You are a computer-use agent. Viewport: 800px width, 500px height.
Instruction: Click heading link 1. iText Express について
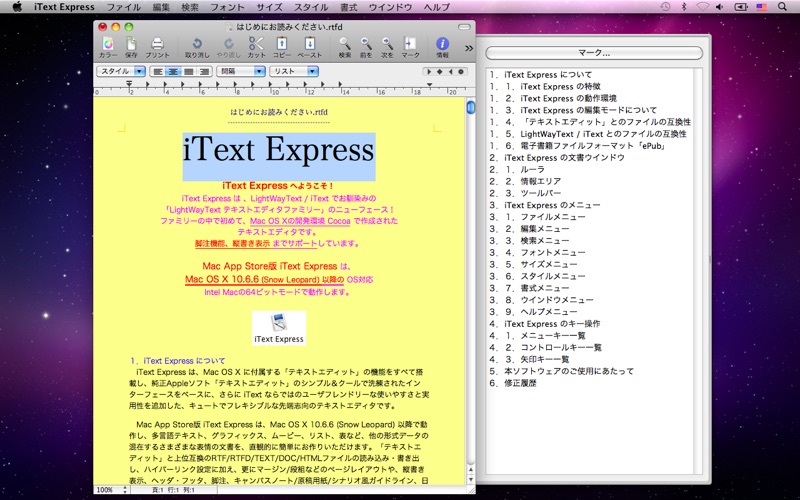[177, 361]
